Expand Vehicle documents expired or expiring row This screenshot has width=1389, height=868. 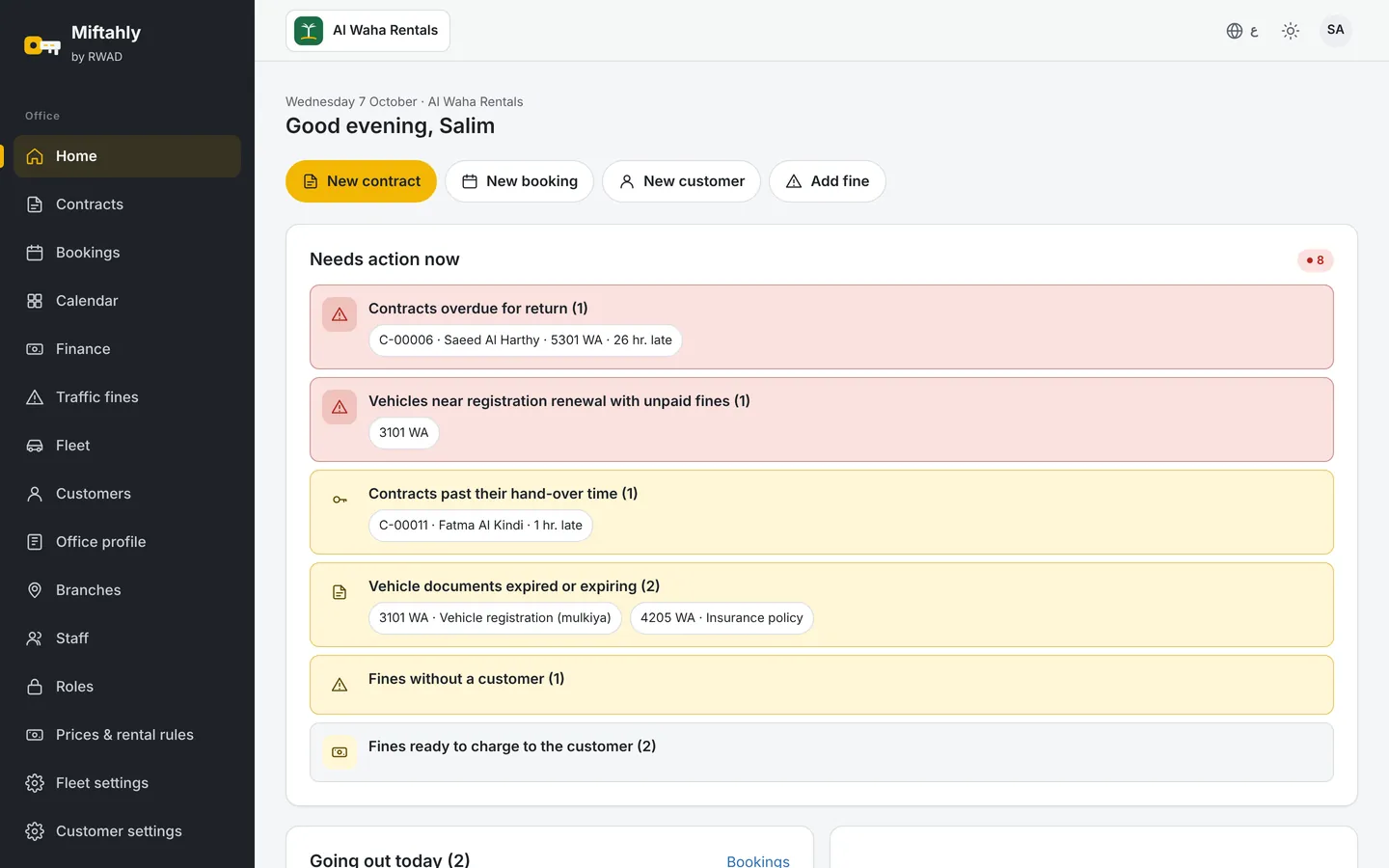click(x=822, y=605)
